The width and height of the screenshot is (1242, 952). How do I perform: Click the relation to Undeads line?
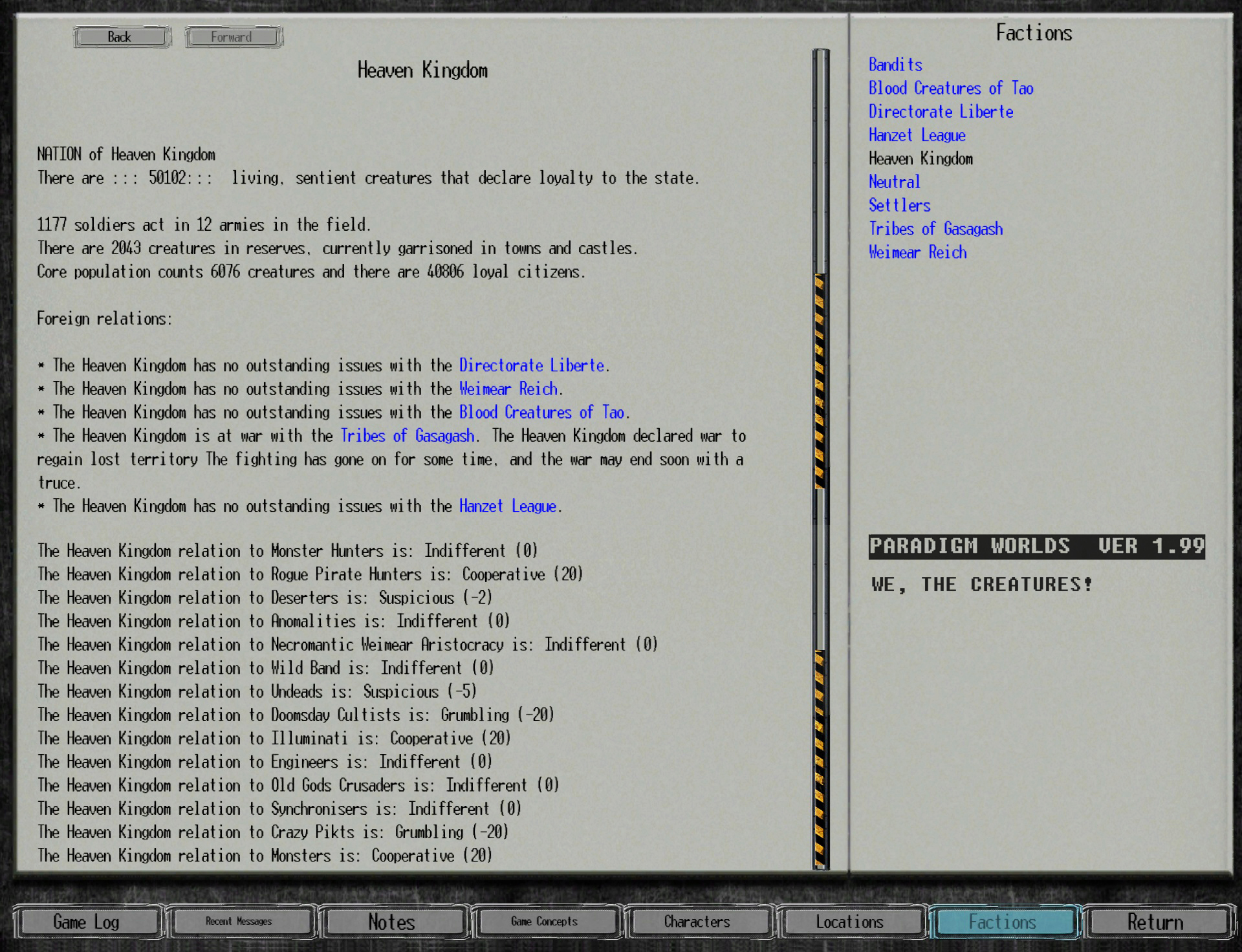(257, 691)
